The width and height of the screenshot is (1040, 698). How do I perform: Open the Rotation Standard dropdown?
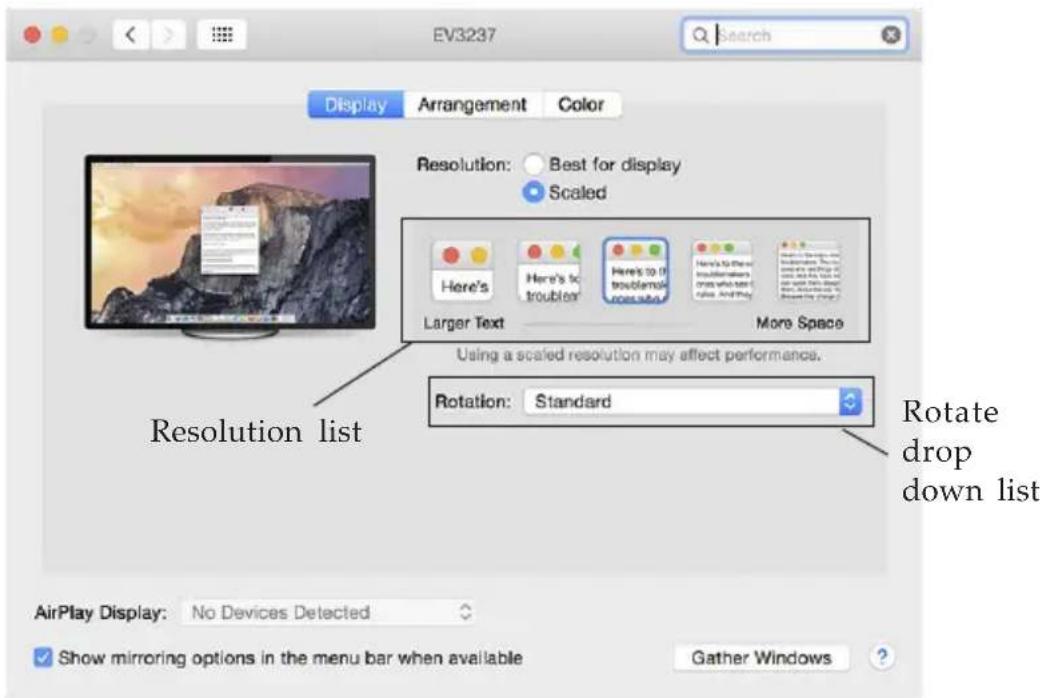[x=692, y=401]
